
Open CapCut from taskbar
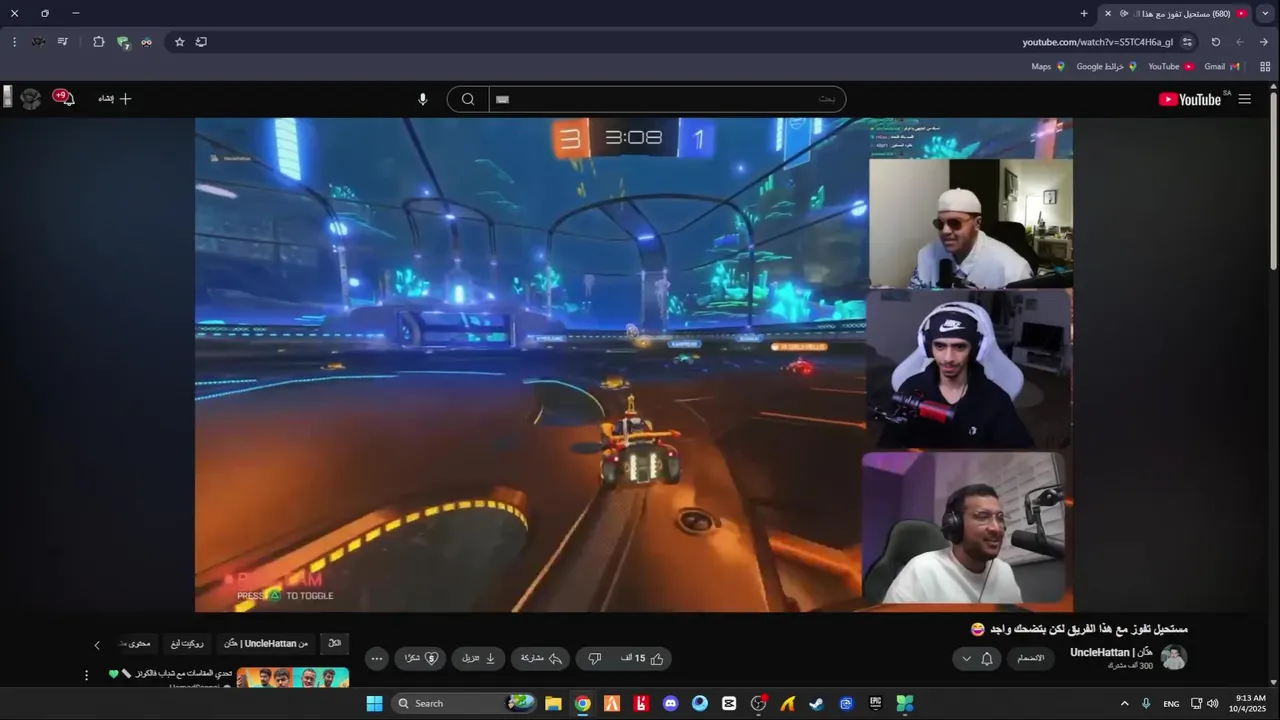[x=729, y=703]
